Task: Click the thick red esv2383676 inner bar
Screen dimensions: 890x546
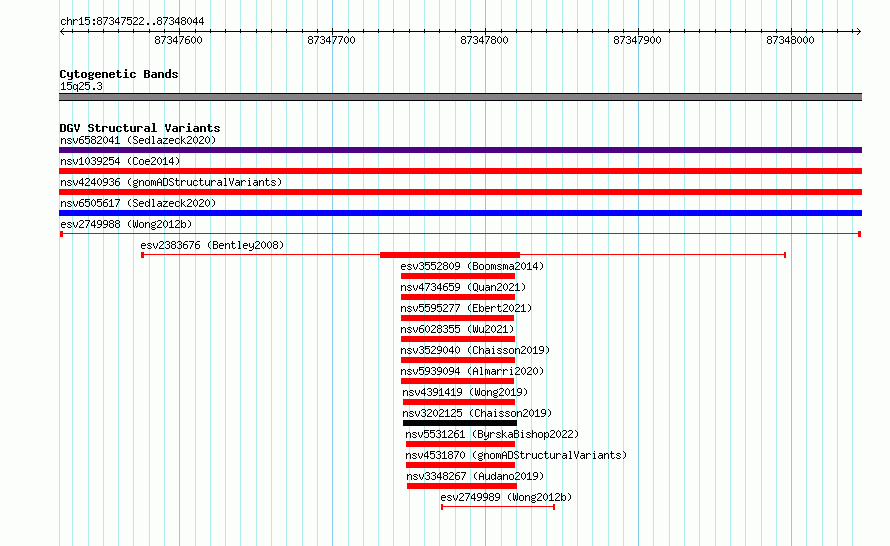Action: pyautogui.click(x=450, y=255)
